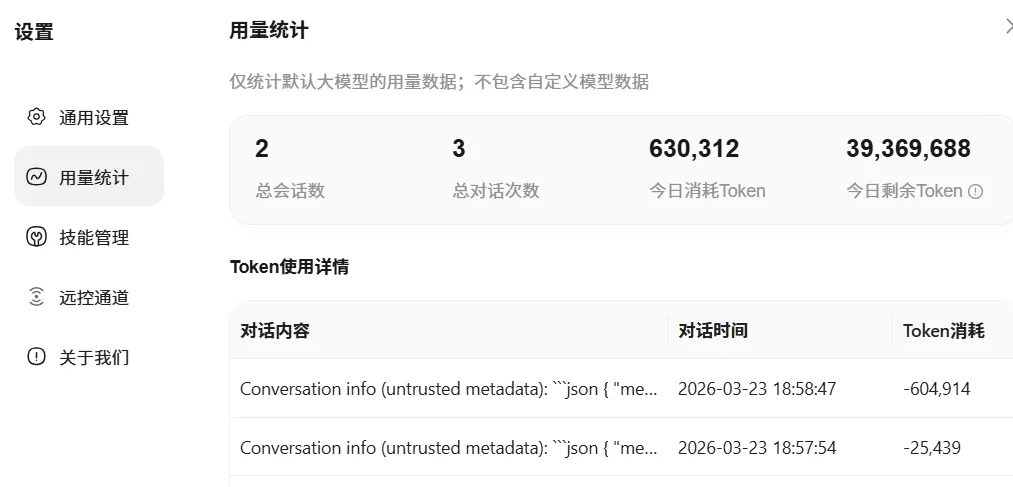The image size is (1013, 487).
Task: Click the 对话时间 column header
Action: pos(713,330)
